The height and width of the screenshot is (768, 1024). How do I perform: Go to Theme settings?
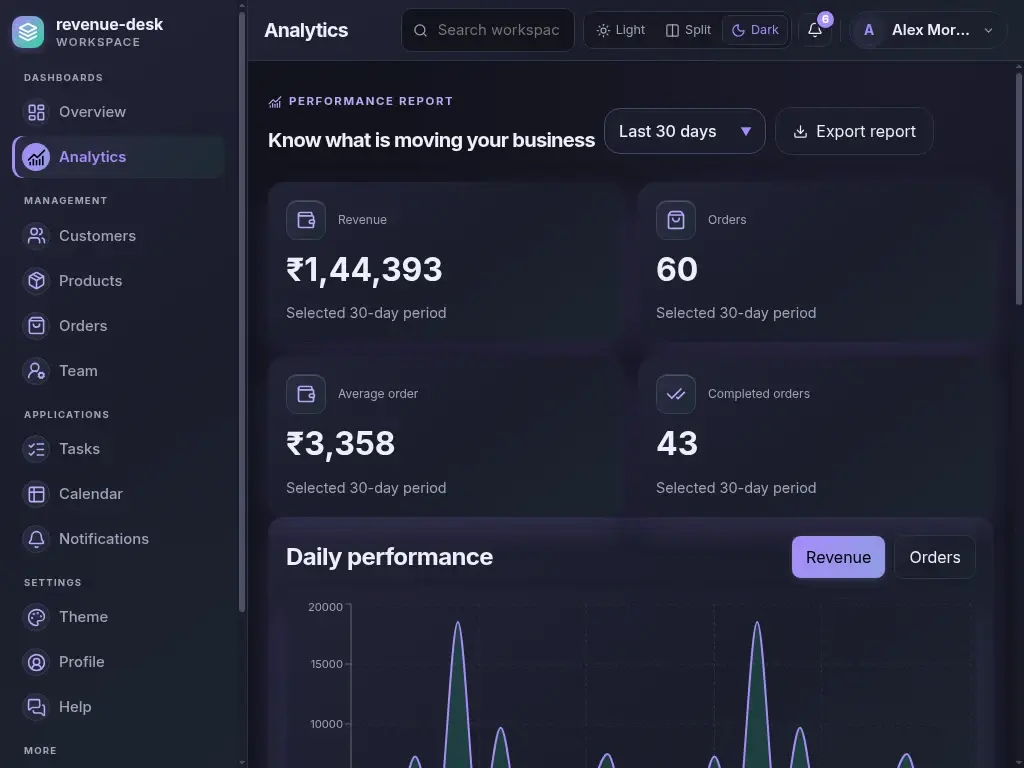[x=119, y=617]
